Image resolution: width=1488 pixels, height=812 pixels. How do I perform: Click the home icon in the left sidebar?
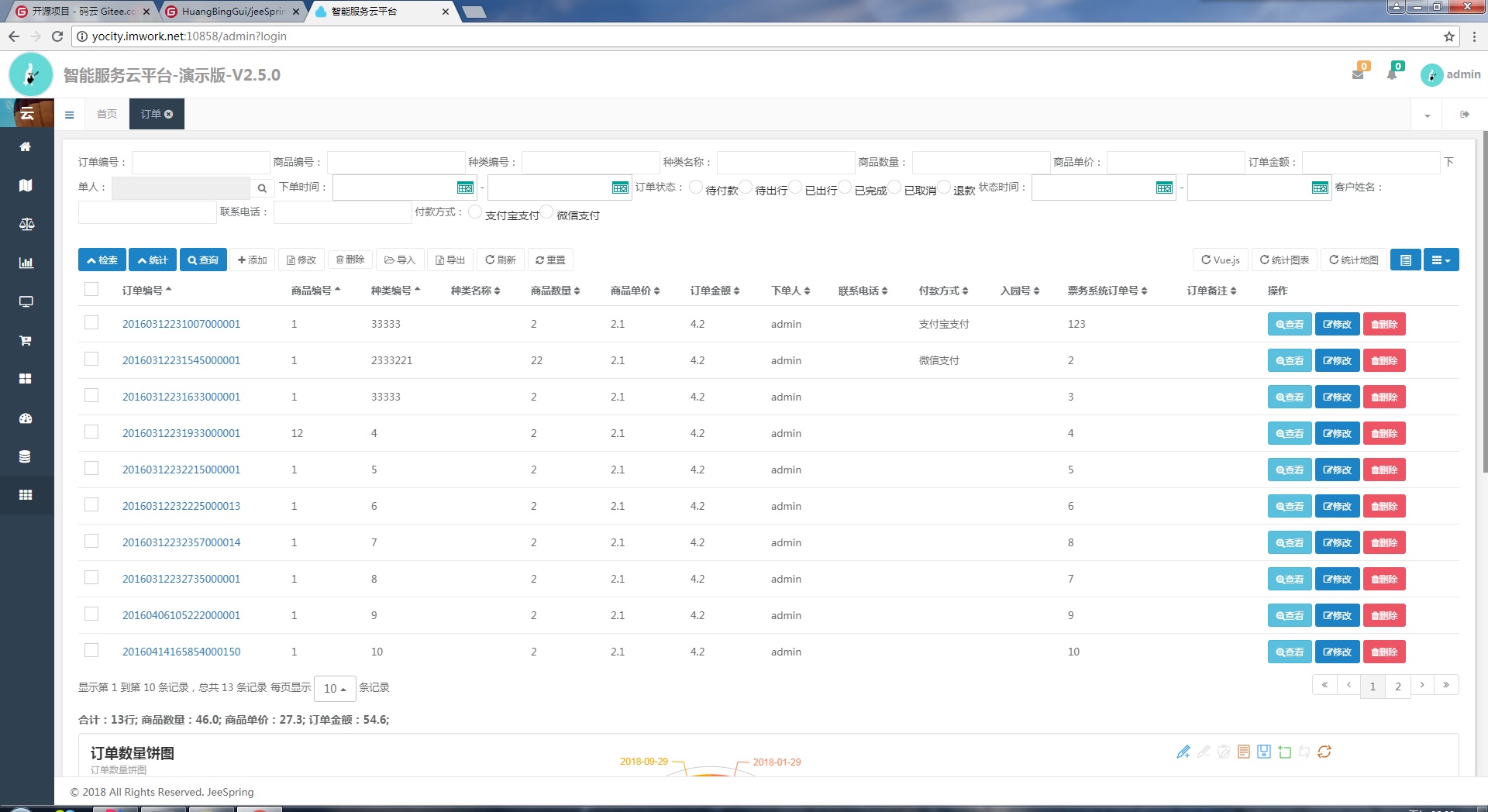(x=26, y=146)
